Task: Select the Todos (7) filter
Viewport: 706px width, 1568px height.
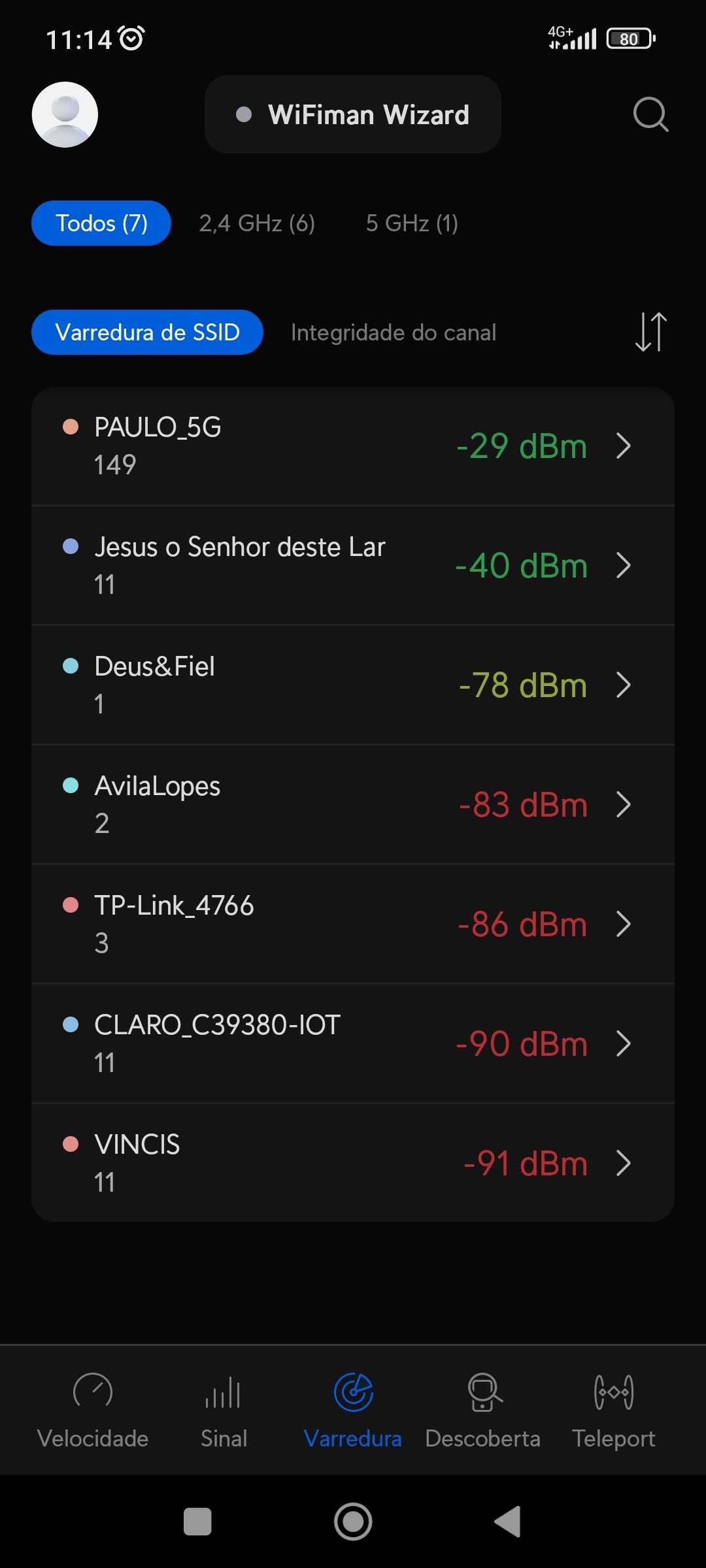Action: point(101,223)
